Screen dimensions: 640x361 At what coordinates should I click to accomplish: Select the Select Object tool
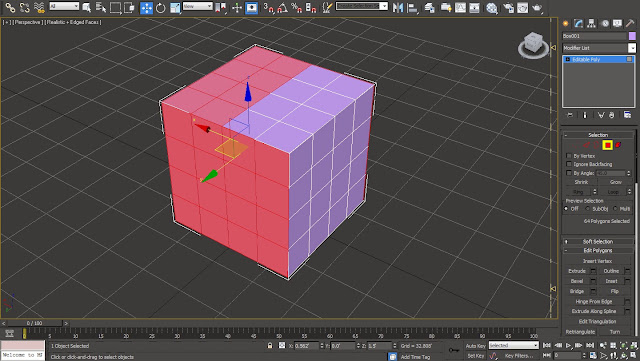[x=87, y=7]
